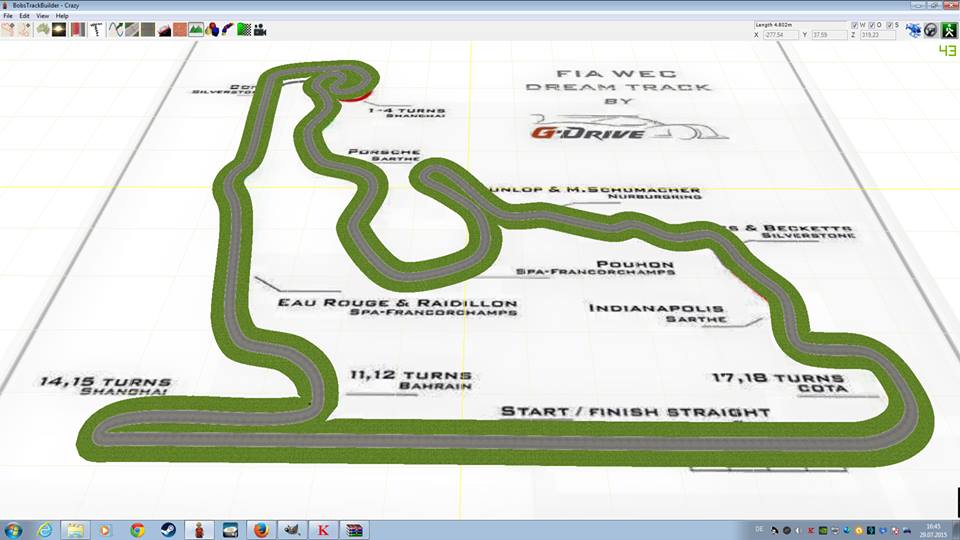Toggle the O checkbox
Viewport: 960px width, 540px height.
872,25
